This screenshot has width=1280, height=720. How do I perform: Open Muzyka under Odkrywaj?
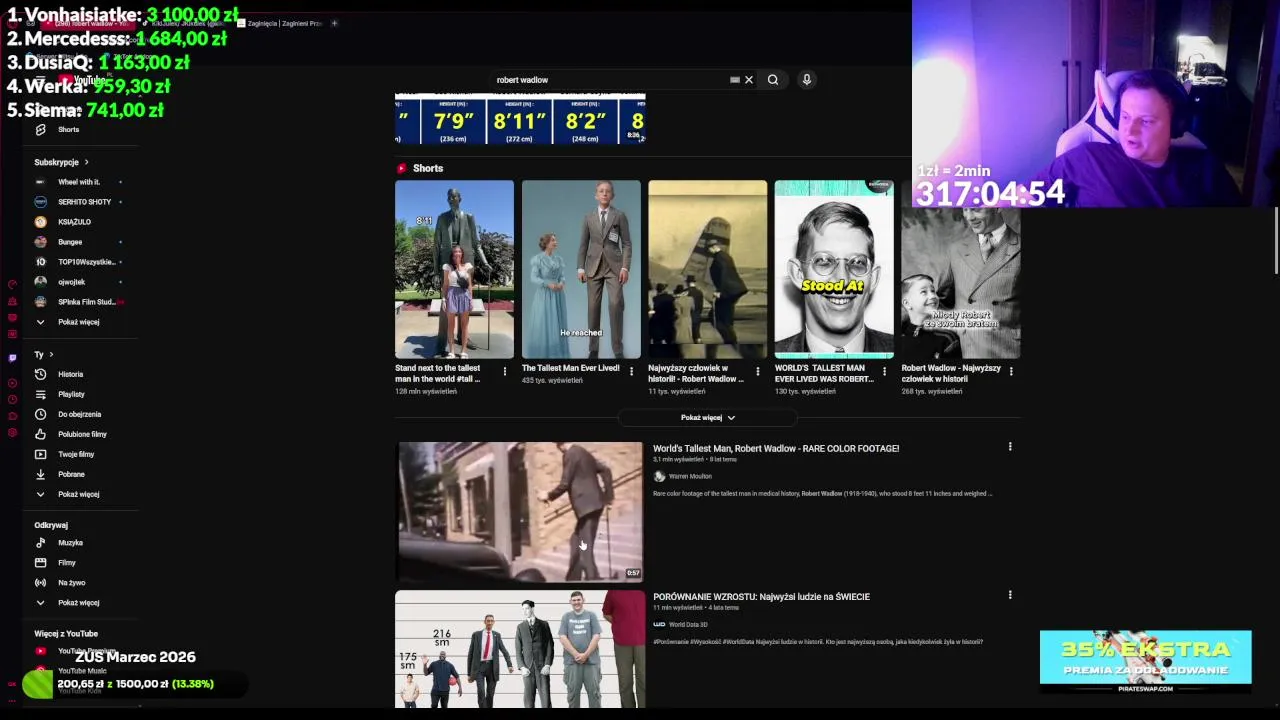click(70, 543)
